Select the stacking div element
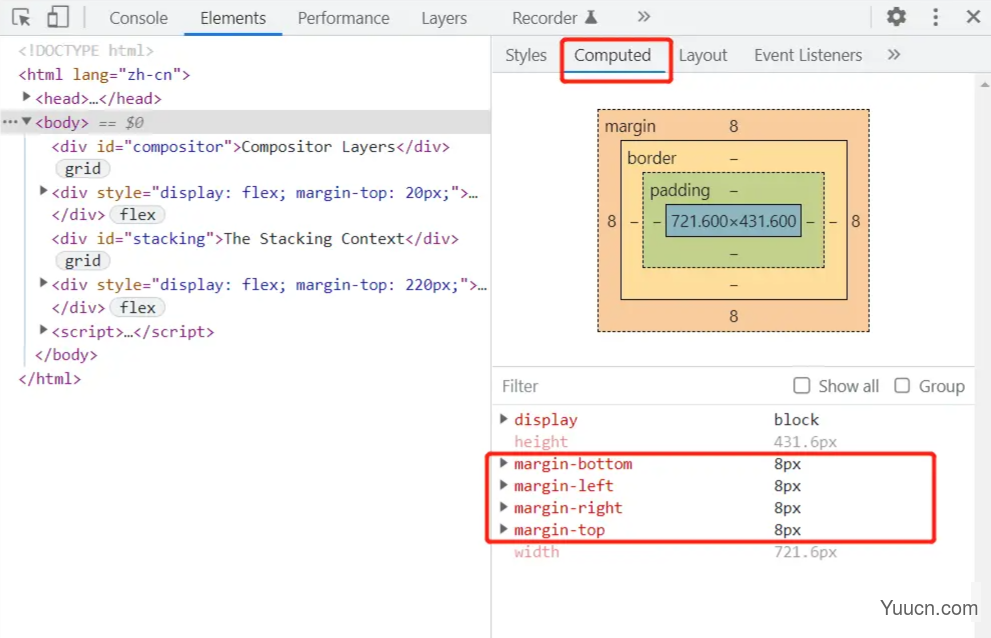991x638 pixels. coord(255,238)
